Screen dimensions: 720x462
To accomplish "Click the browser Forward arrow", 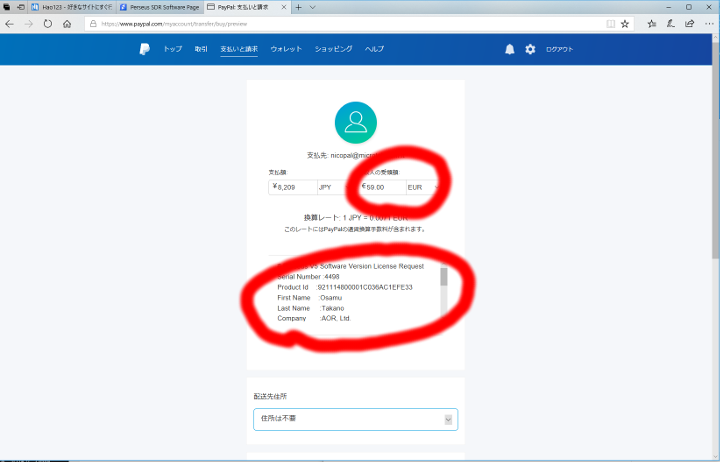I will tap(28, 24).
